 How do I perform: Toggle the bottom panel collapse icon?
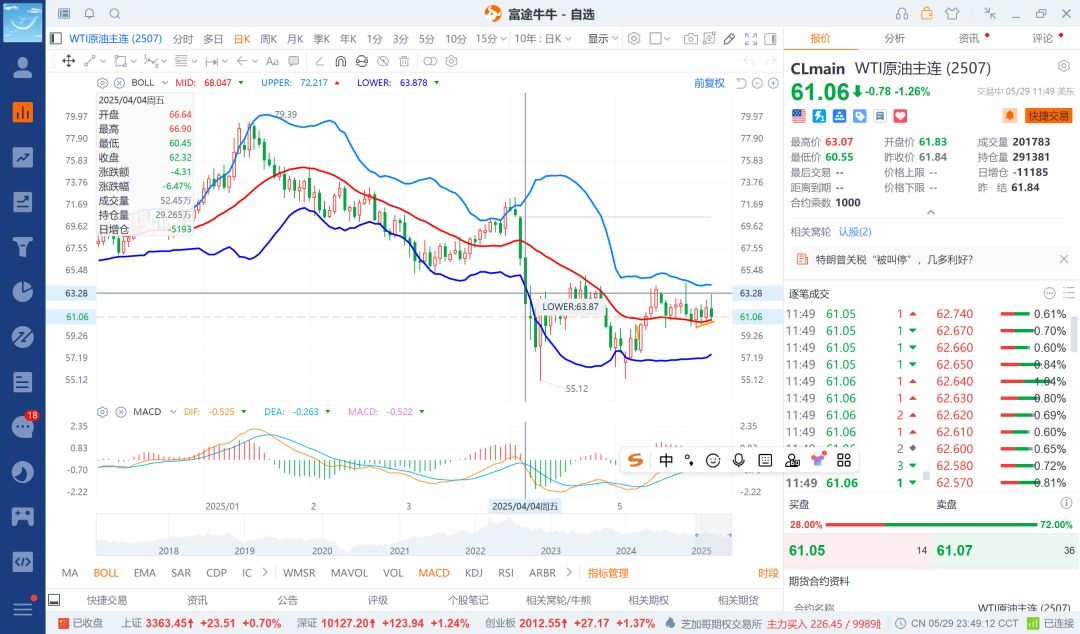(54, 600)
